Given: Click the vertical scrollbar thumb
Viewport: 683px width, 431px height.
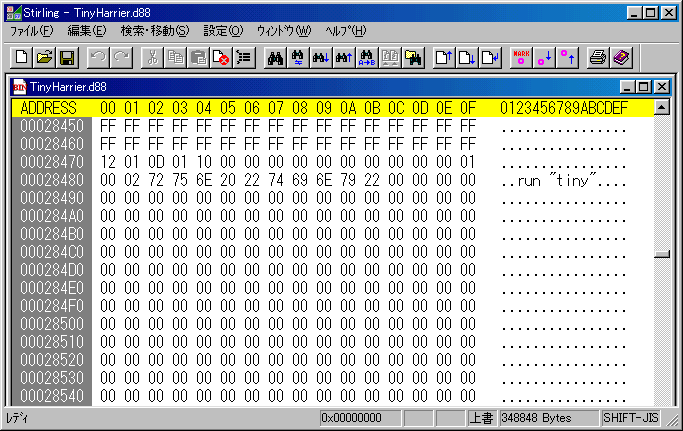Looking at the screenshot, I should [x=662, y=254].
